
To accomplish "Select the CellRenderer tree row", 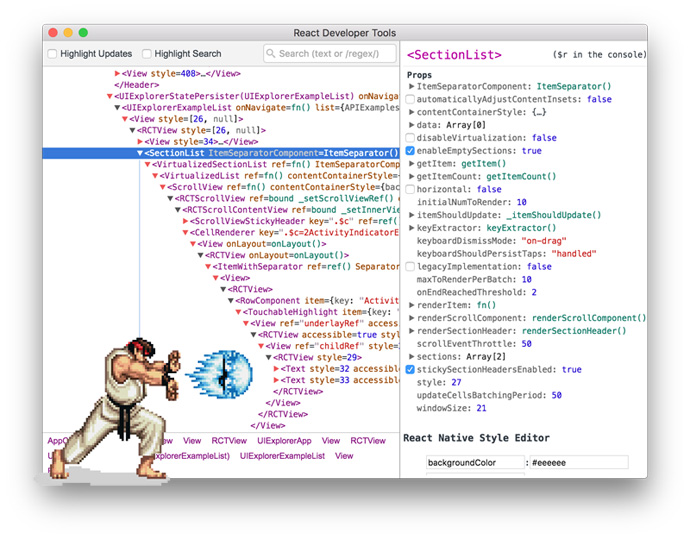I will point(221,233).
